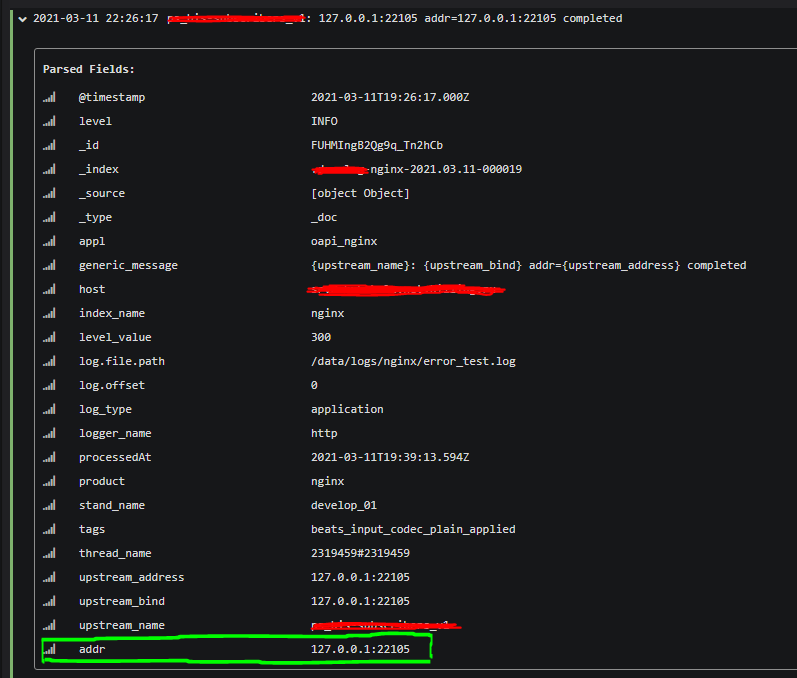
Task: Open stats icon beside _index field
Action: point(49,169)
